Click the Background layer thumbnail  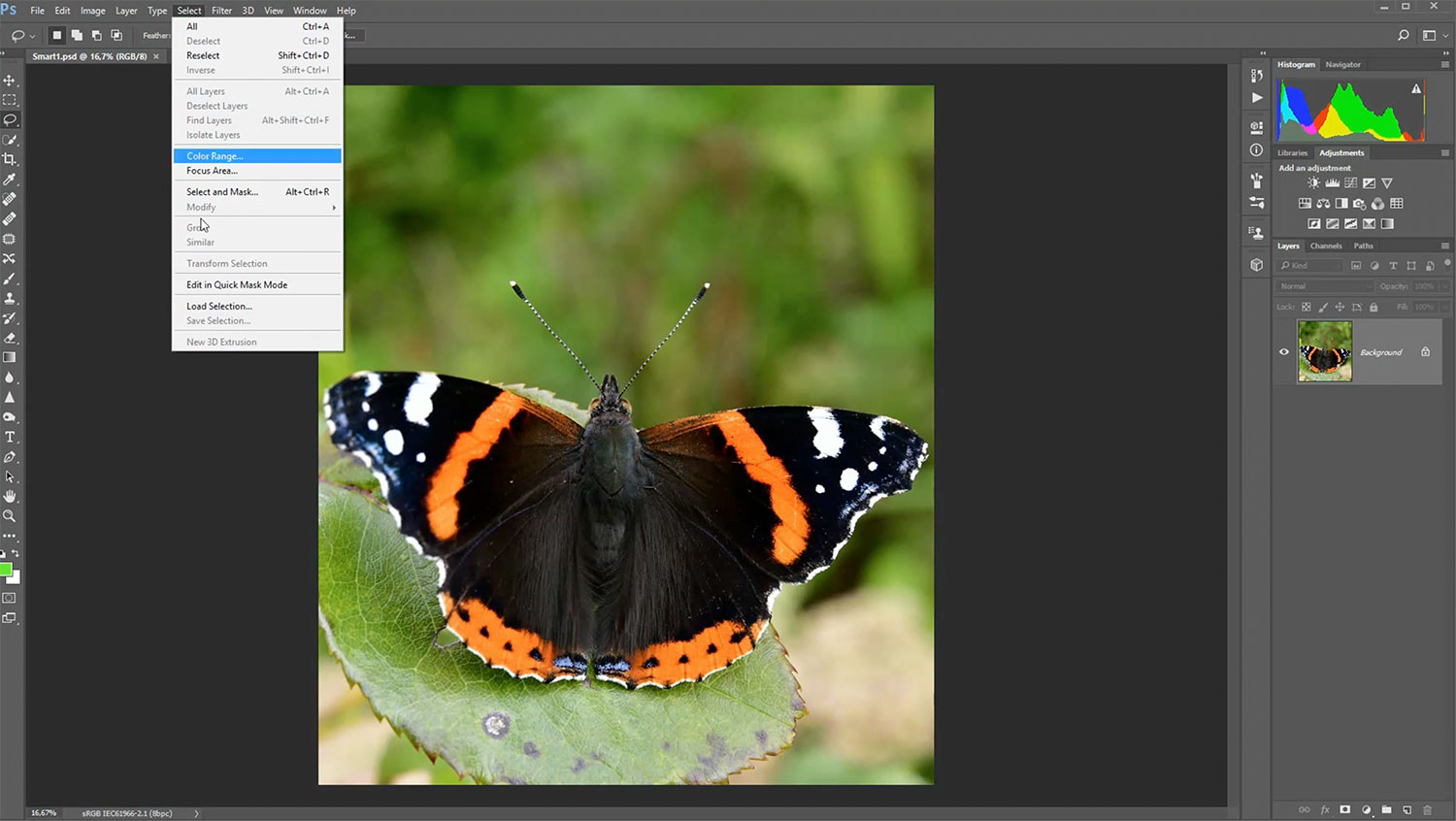pos(1325,351)
